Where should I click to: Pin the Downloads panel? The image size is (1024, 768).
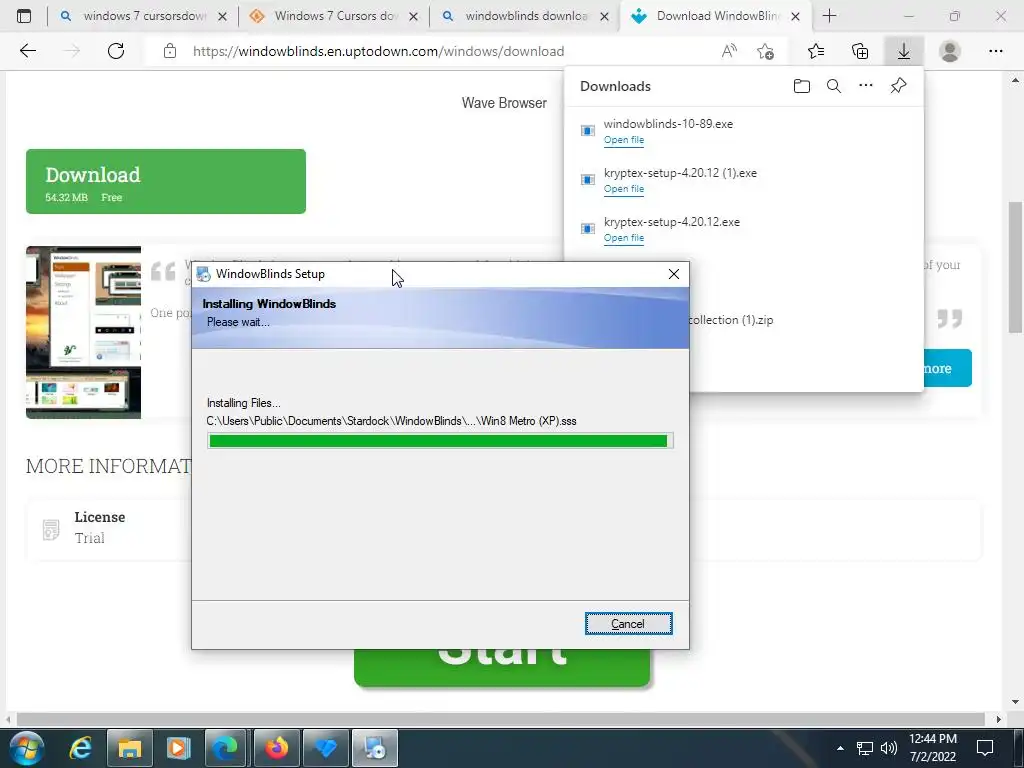(899, 86)
